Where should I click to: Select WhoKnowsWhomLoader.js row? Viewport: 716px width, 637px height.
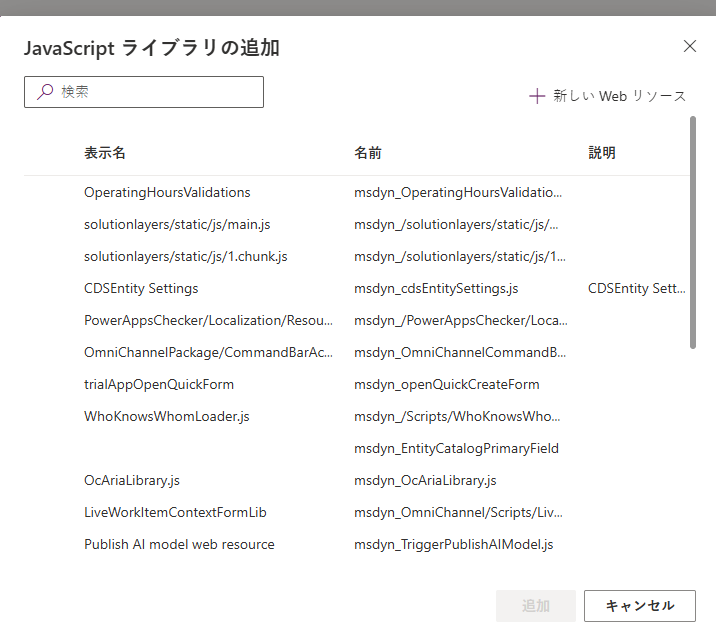tap(356, 416)
